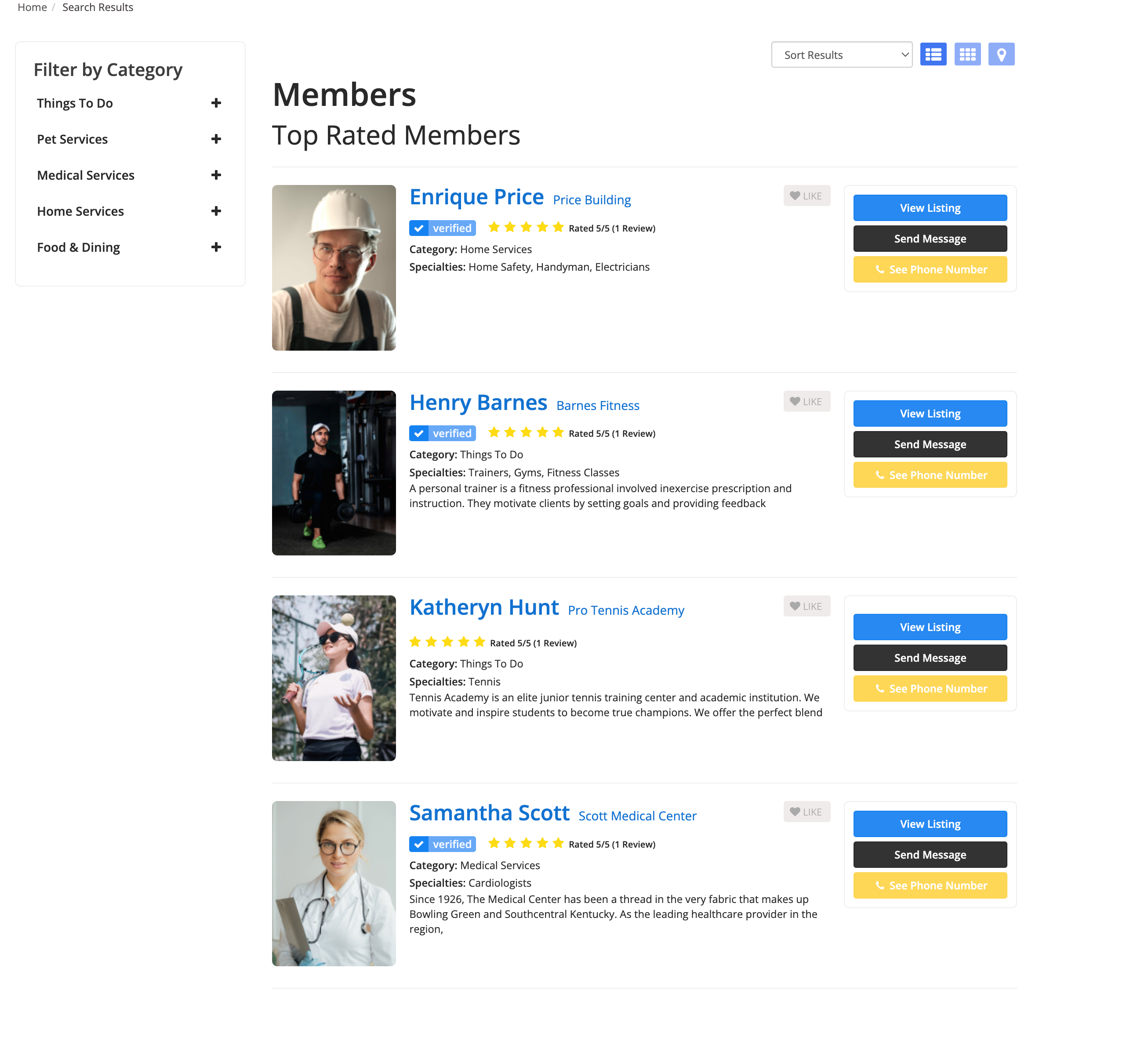Go to Home breadcrumb
The image size is (1148, 1037).
(x=32, y=7)
